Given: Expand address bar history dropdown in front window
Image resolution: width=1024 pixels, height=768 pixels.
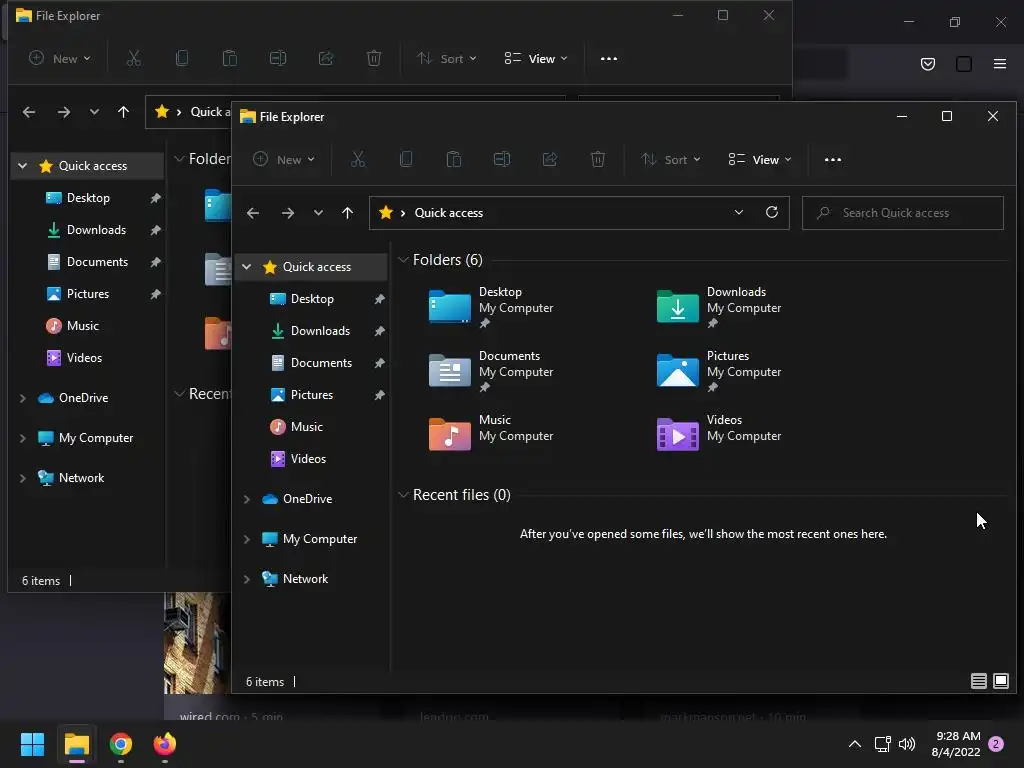Looking at the screenshot, I should point(739,212).
